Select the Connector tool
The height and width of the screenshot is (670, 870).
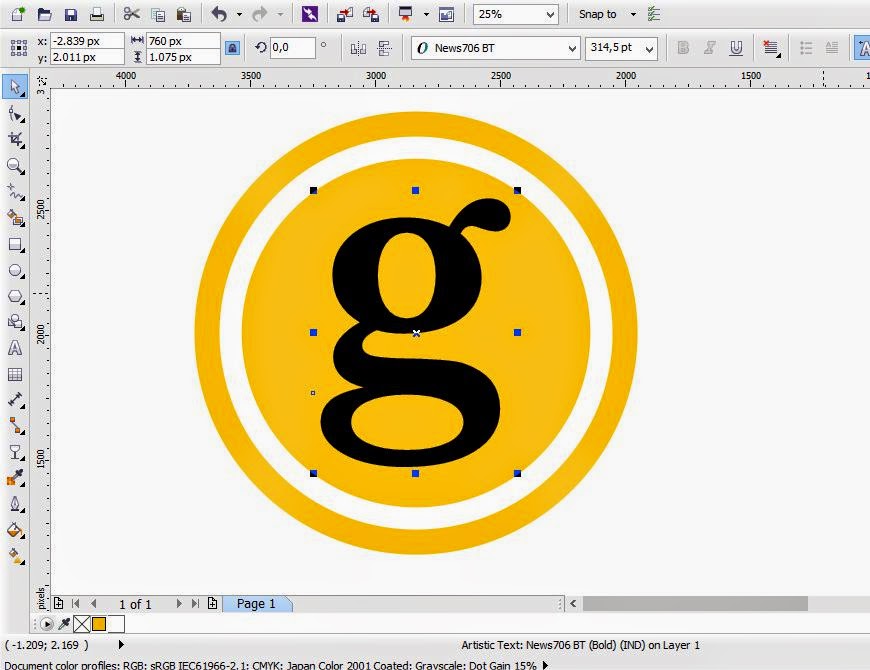pos(16,426)
